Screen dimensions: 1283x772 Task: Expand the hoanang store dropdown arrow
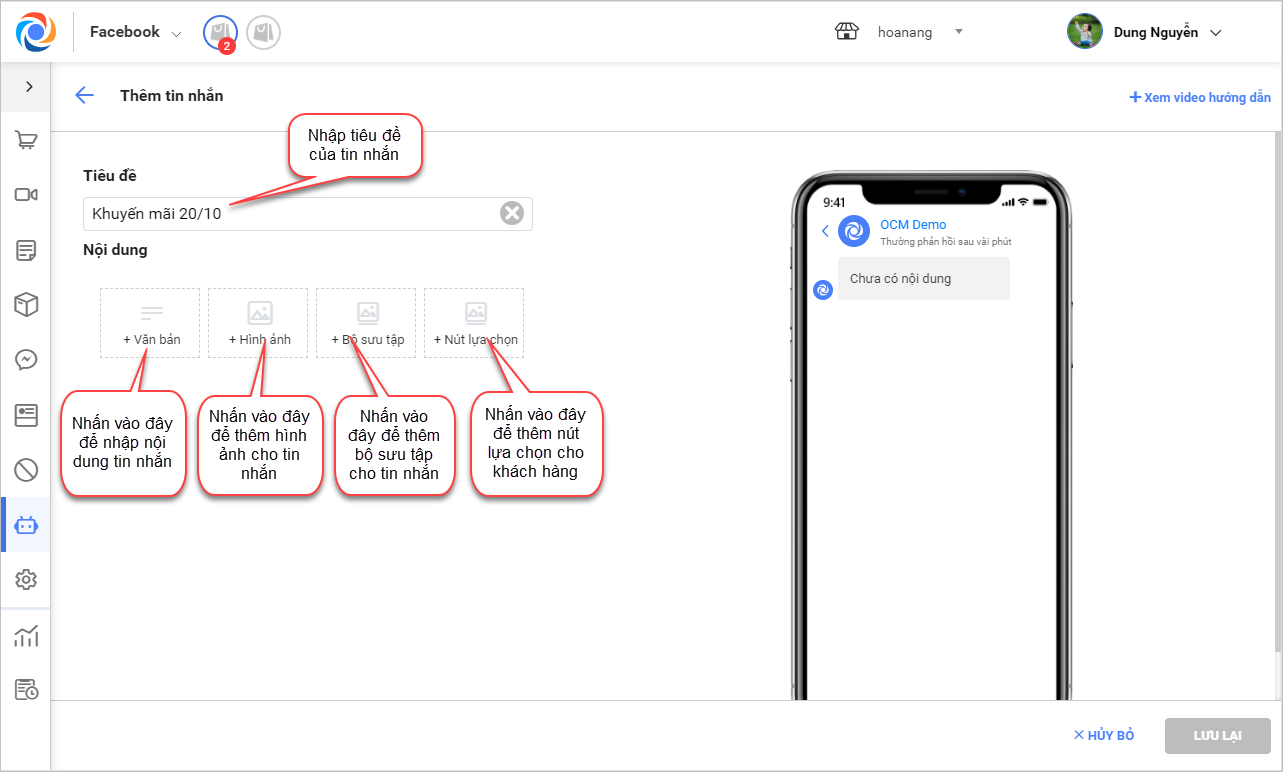pos(959,32)
